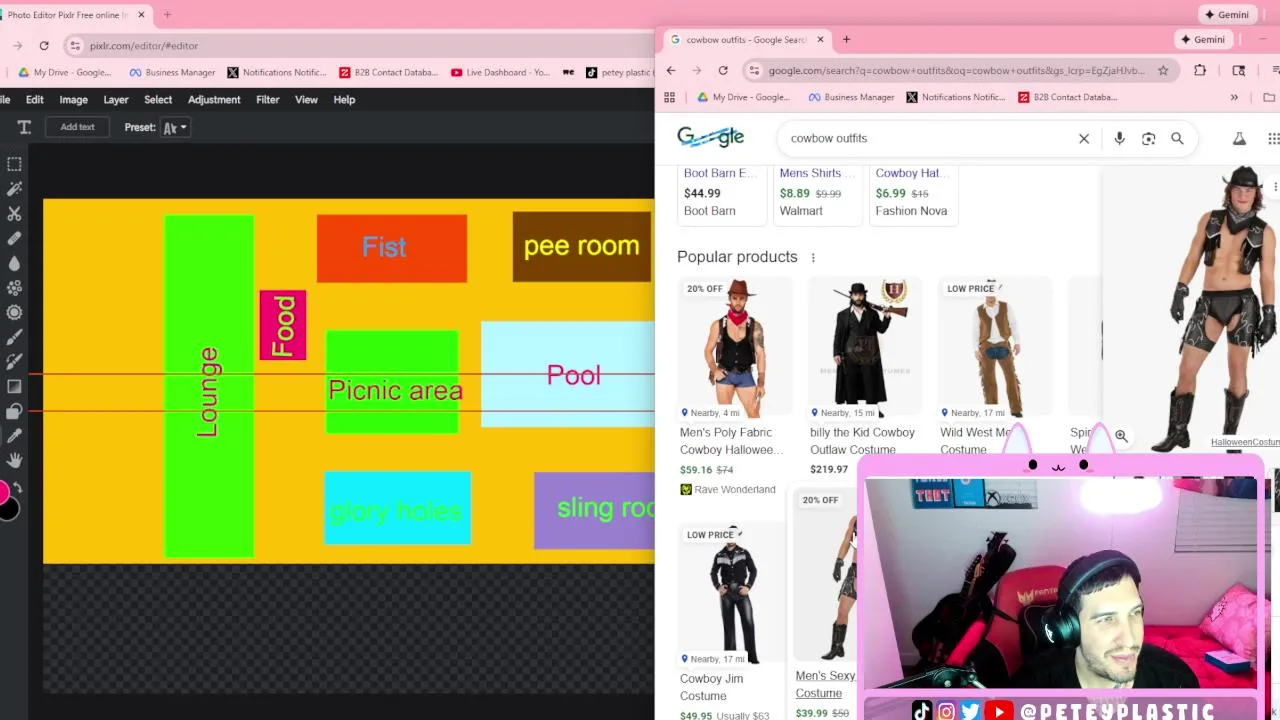This screenshot has height=720, width=1280.
Task: Open the Edit menu in Pixlr
Action: [34, 99]
